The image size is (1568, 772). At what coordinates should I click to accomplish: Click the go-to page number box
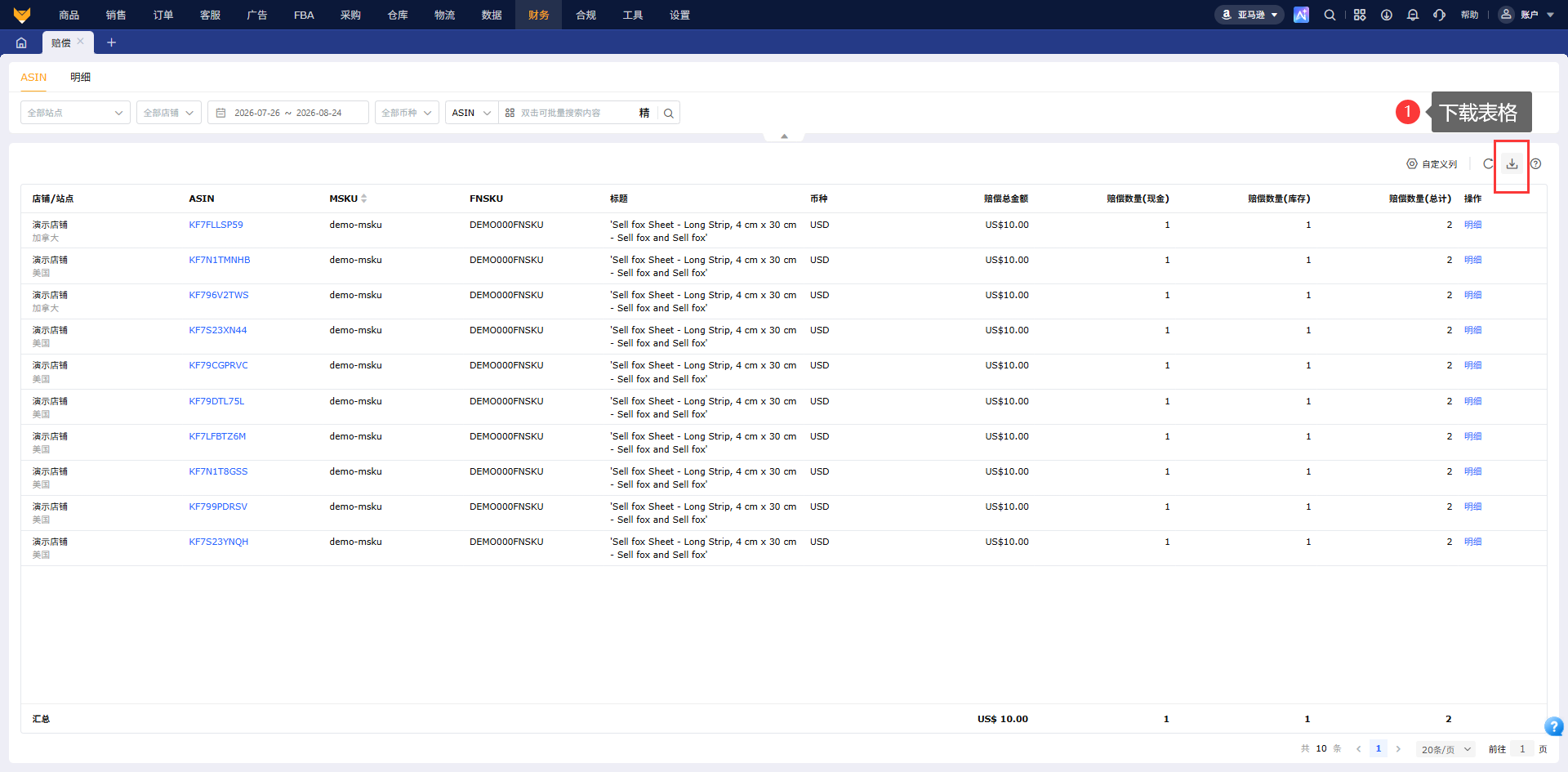point(1522,749)
